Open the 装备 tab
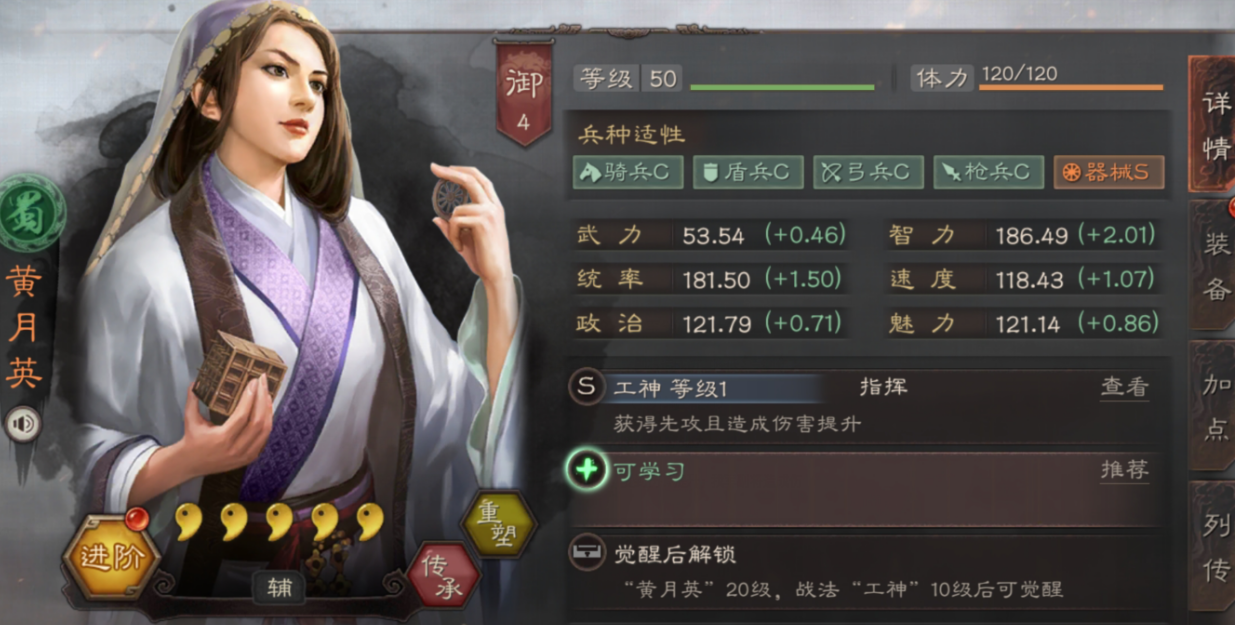The image size is (1235, 625). pyautogui.click(x=1214, y=265)
